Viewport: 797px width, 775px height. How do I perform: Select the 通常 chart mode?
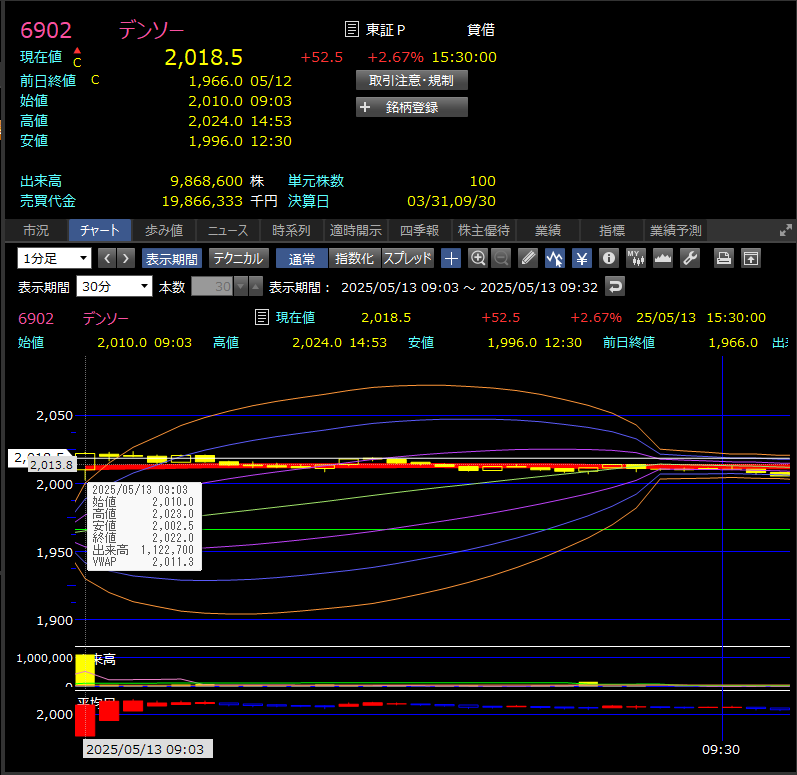(x=302, y=258)
